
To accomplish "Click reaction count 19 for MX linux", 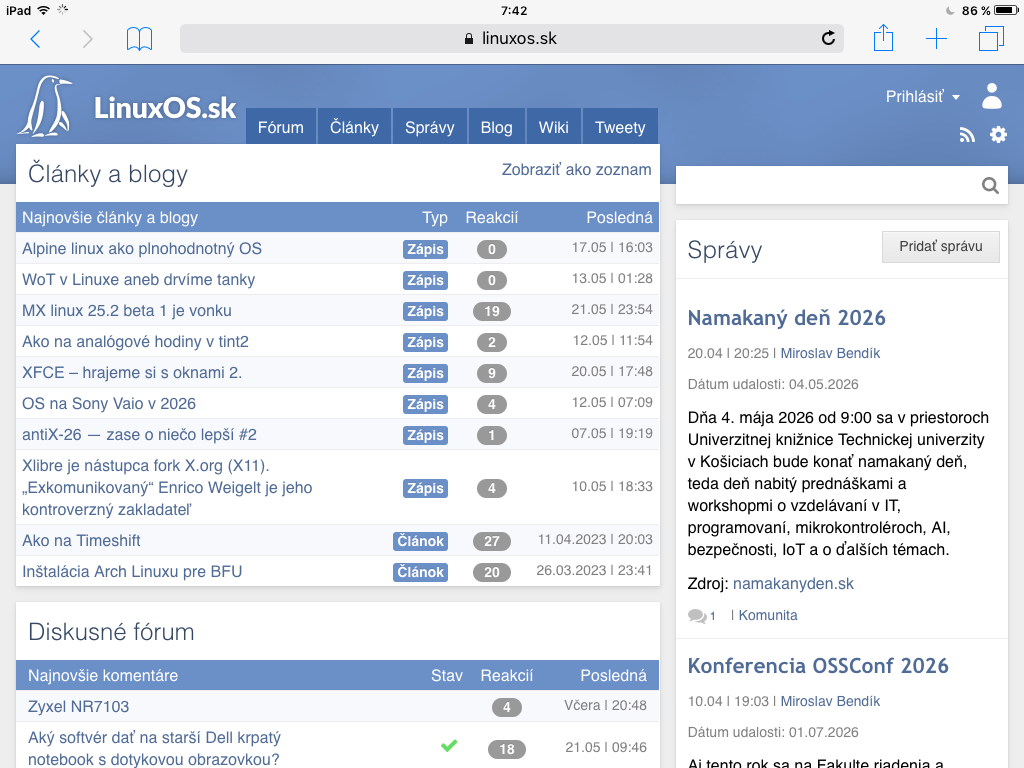I will (x=492, y=312).
